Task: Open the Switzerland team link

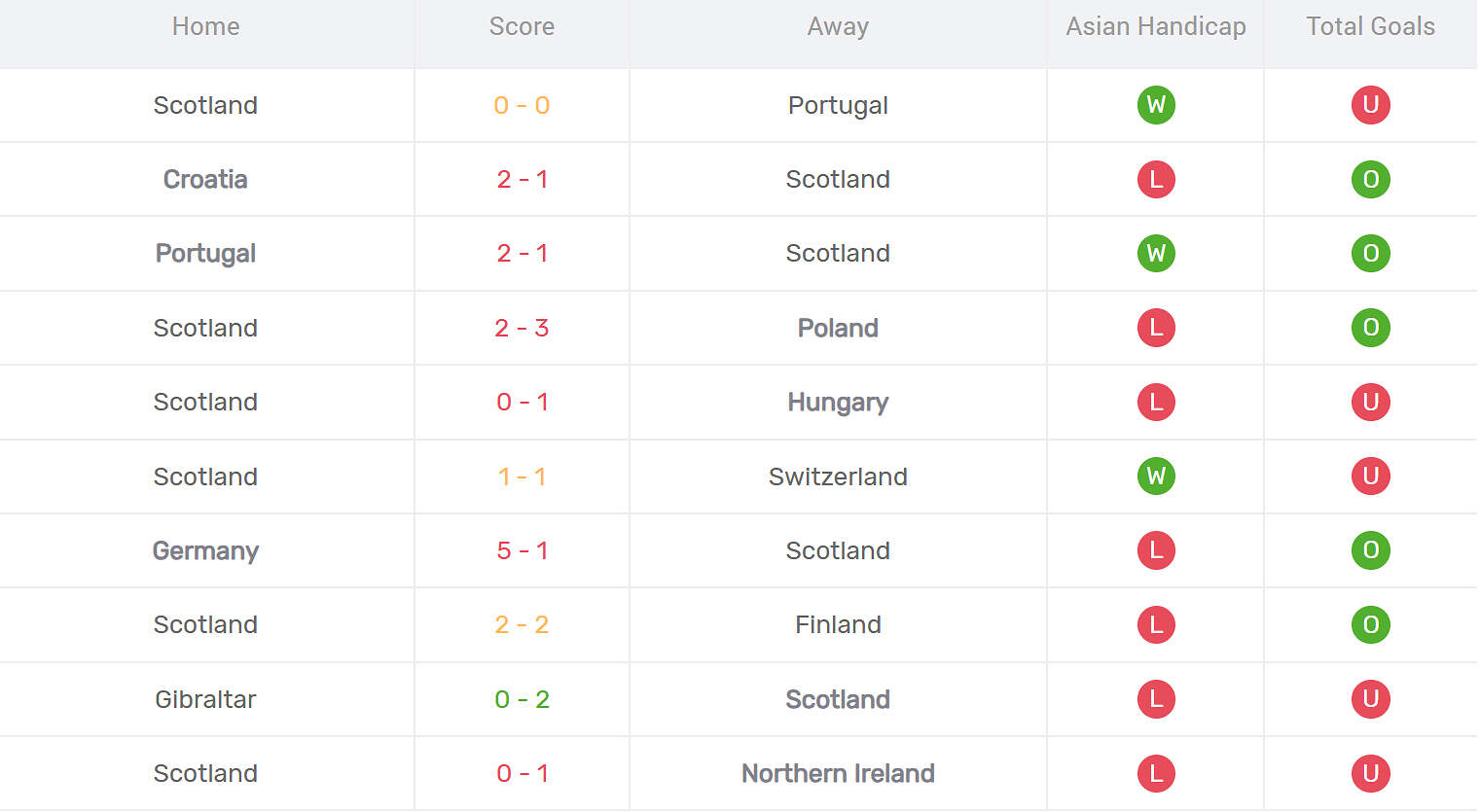Action: pos(838,477)
